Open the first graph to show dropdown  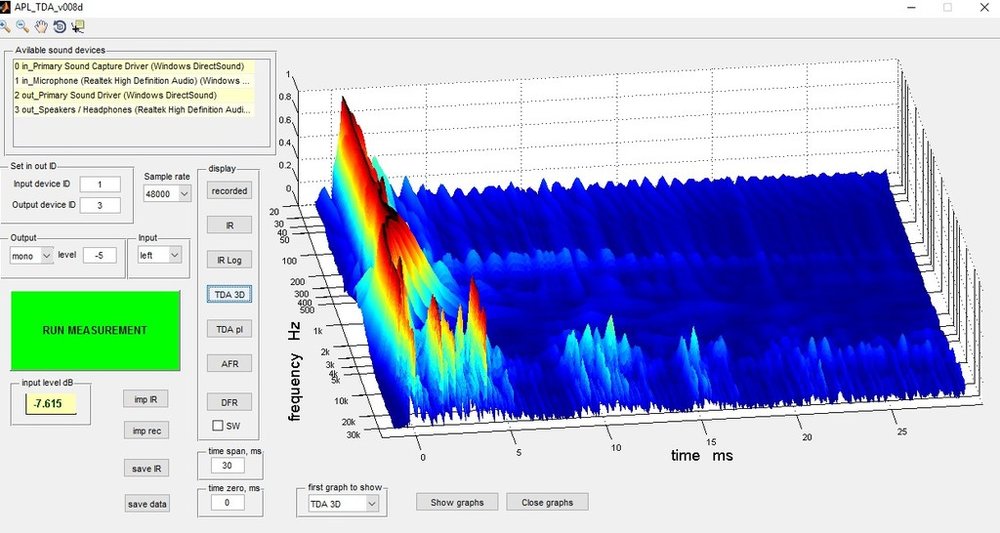[x=343, y=504]
